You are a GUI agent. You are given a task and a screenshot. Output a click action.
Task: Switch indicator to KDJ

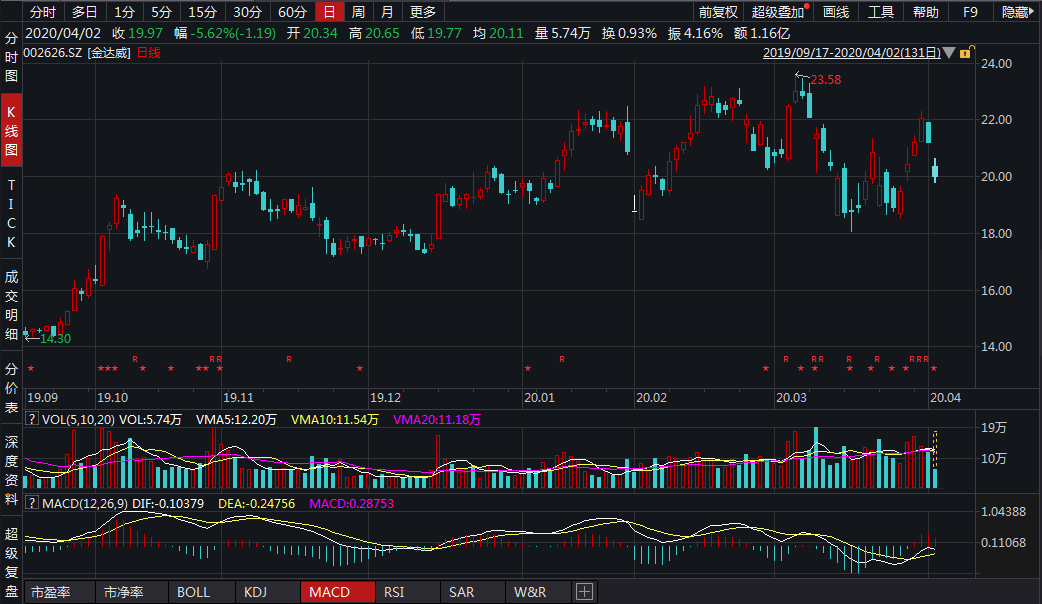pyautogui.click(x=266, y=591)
